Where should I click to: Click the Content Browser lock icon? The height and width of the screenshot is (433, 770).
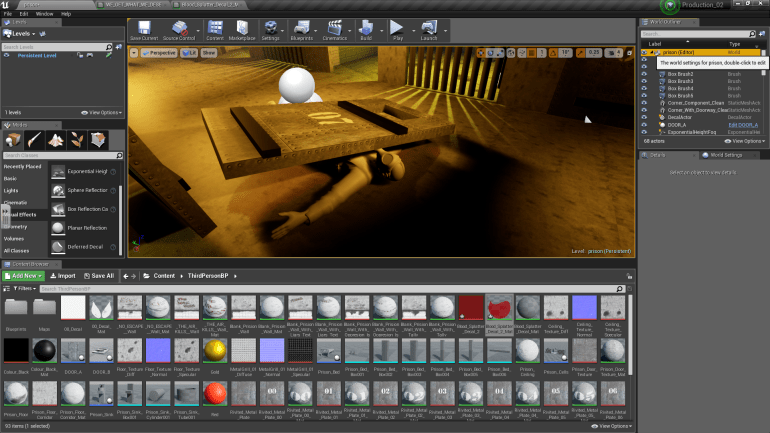[629, 276]
